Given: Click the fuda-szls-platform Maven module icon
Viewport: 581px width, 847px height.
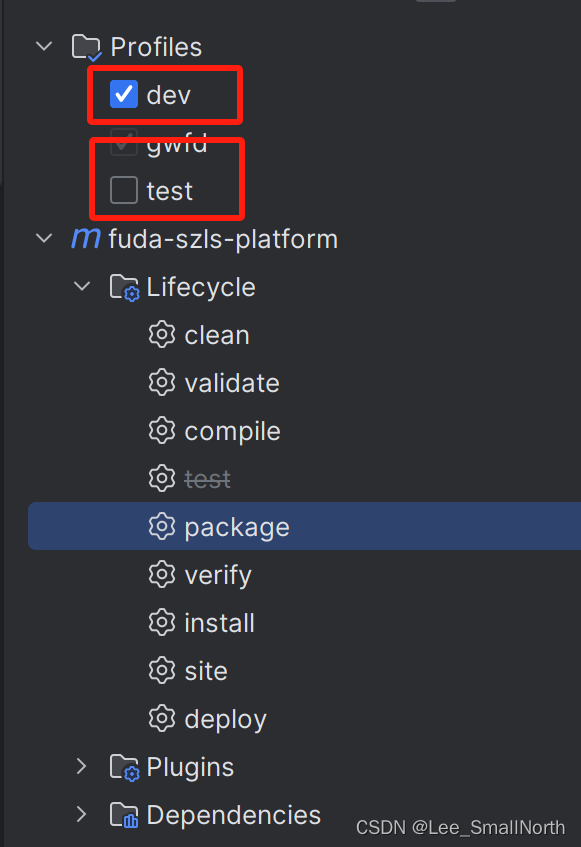Looking at the screenshot, I should click(x=87, y=238).
